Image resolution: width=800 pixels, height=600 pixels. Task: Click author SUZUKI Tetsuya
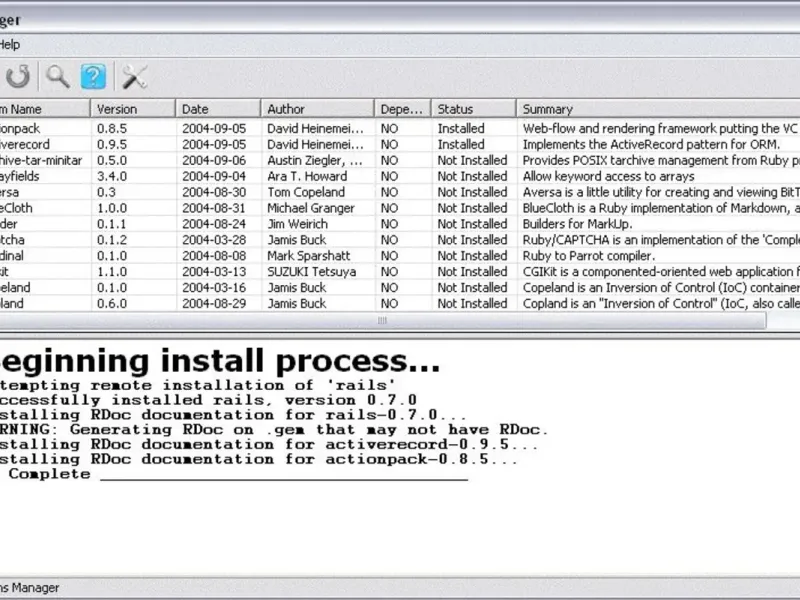(312, 271)
